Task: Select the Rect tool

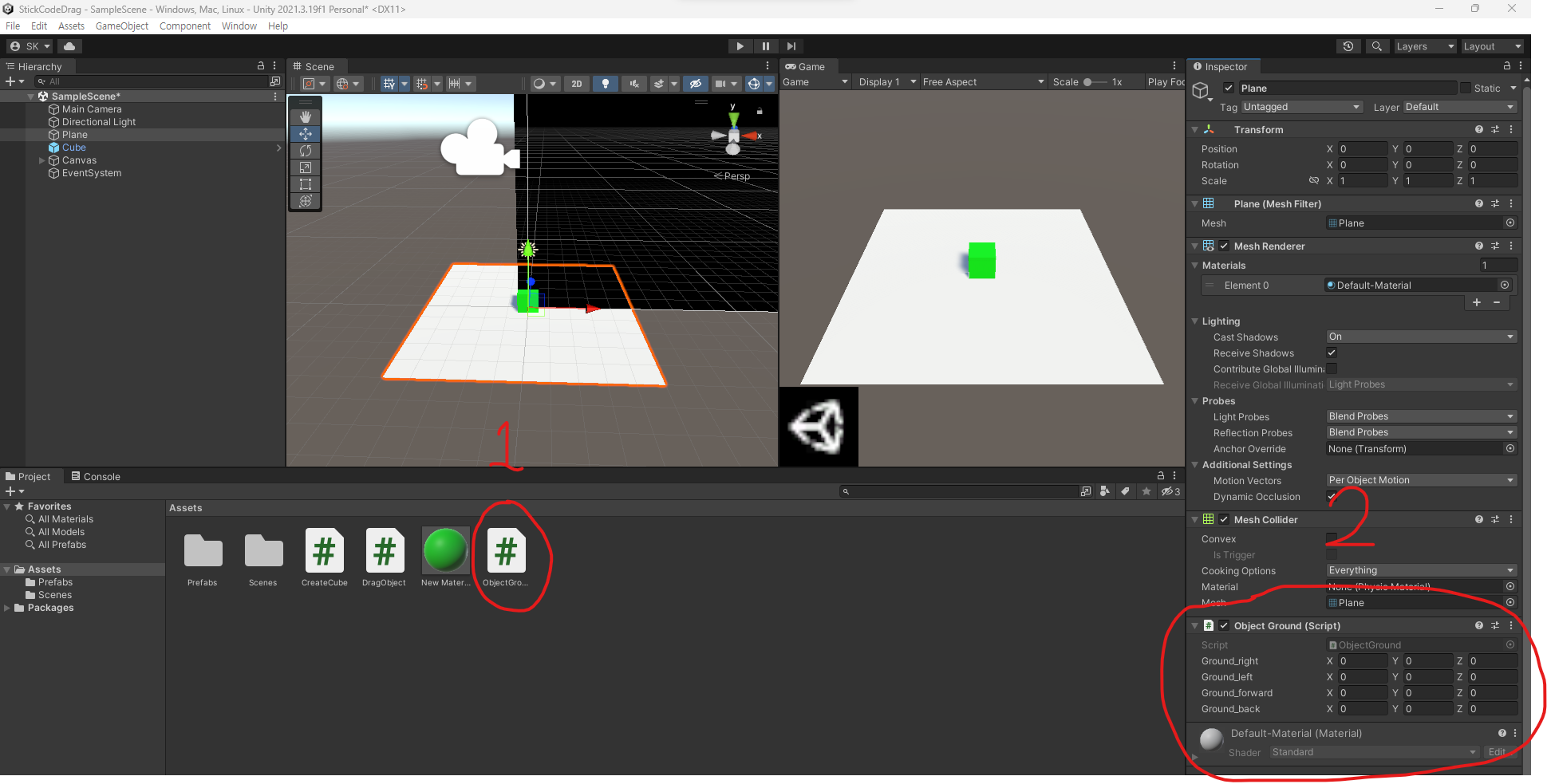Action: [x=305, y=184]
